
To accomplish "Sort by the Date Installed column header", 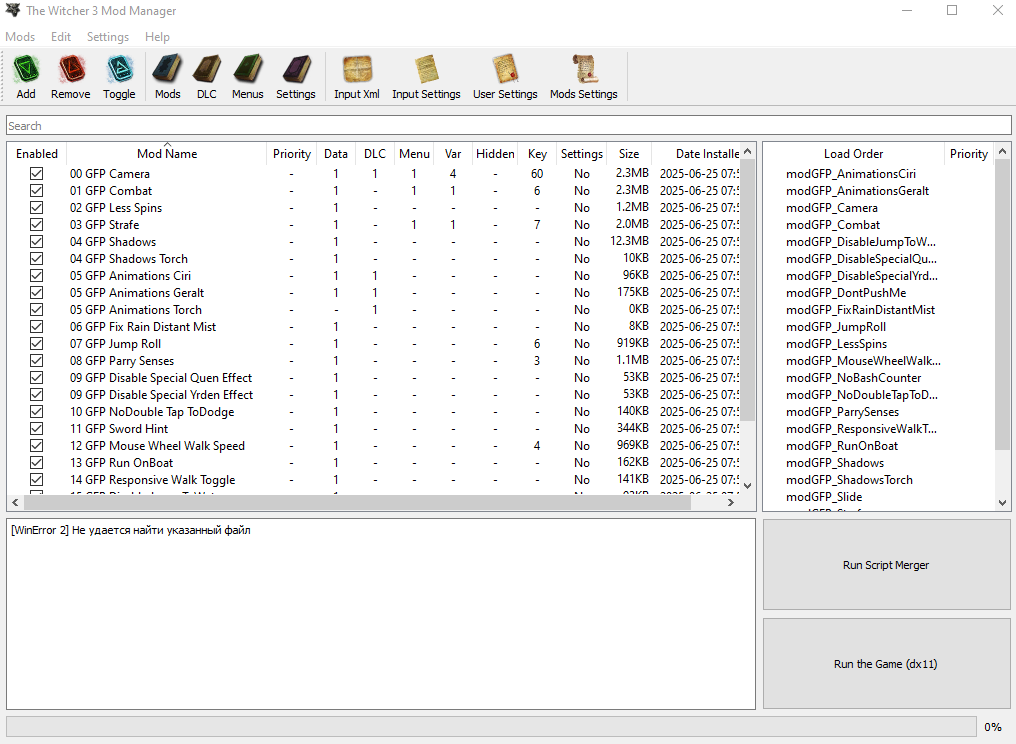I will tap(696, 154).
